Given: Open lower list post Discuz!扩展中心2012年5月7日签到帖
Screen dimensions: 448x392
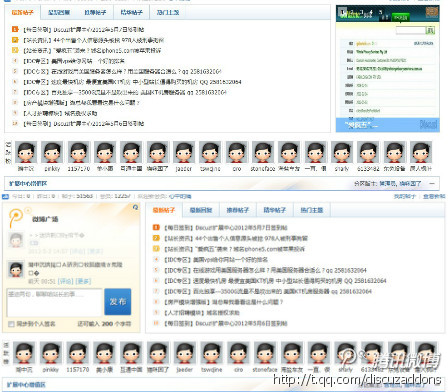Looking at the screenshot, I should (225, 228).
